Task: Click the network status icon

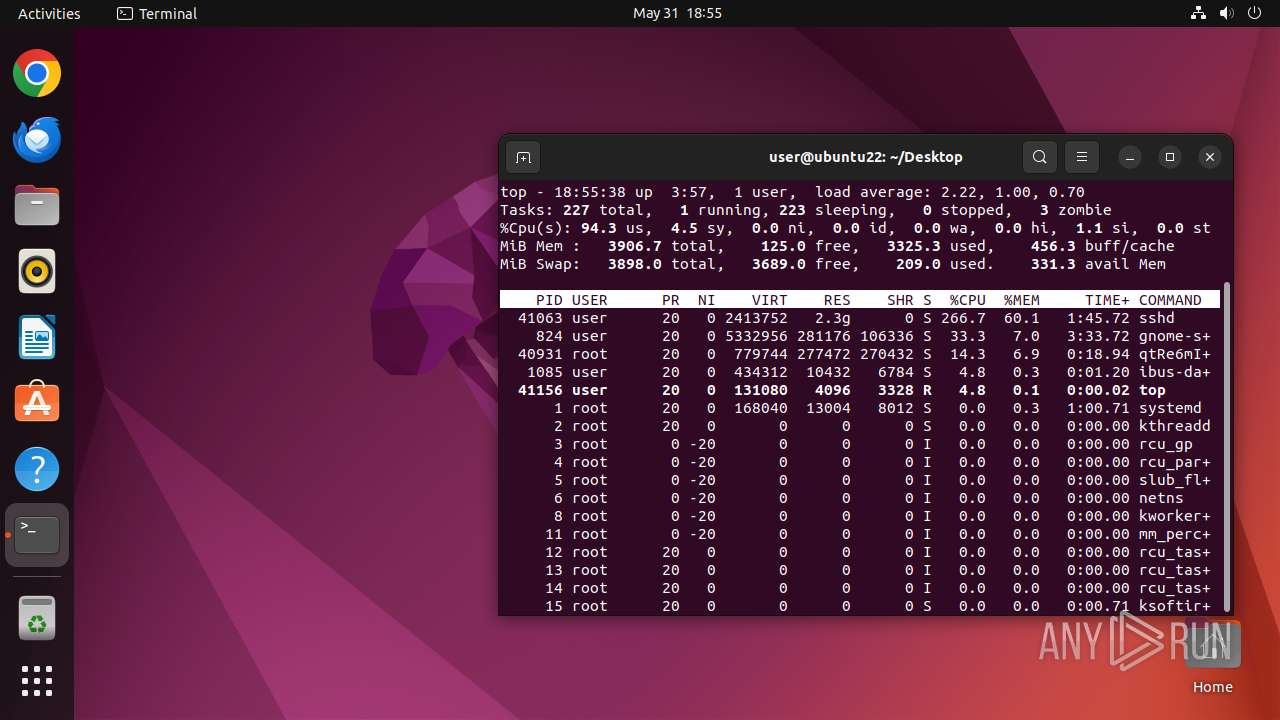Action: pos(1198,13)
